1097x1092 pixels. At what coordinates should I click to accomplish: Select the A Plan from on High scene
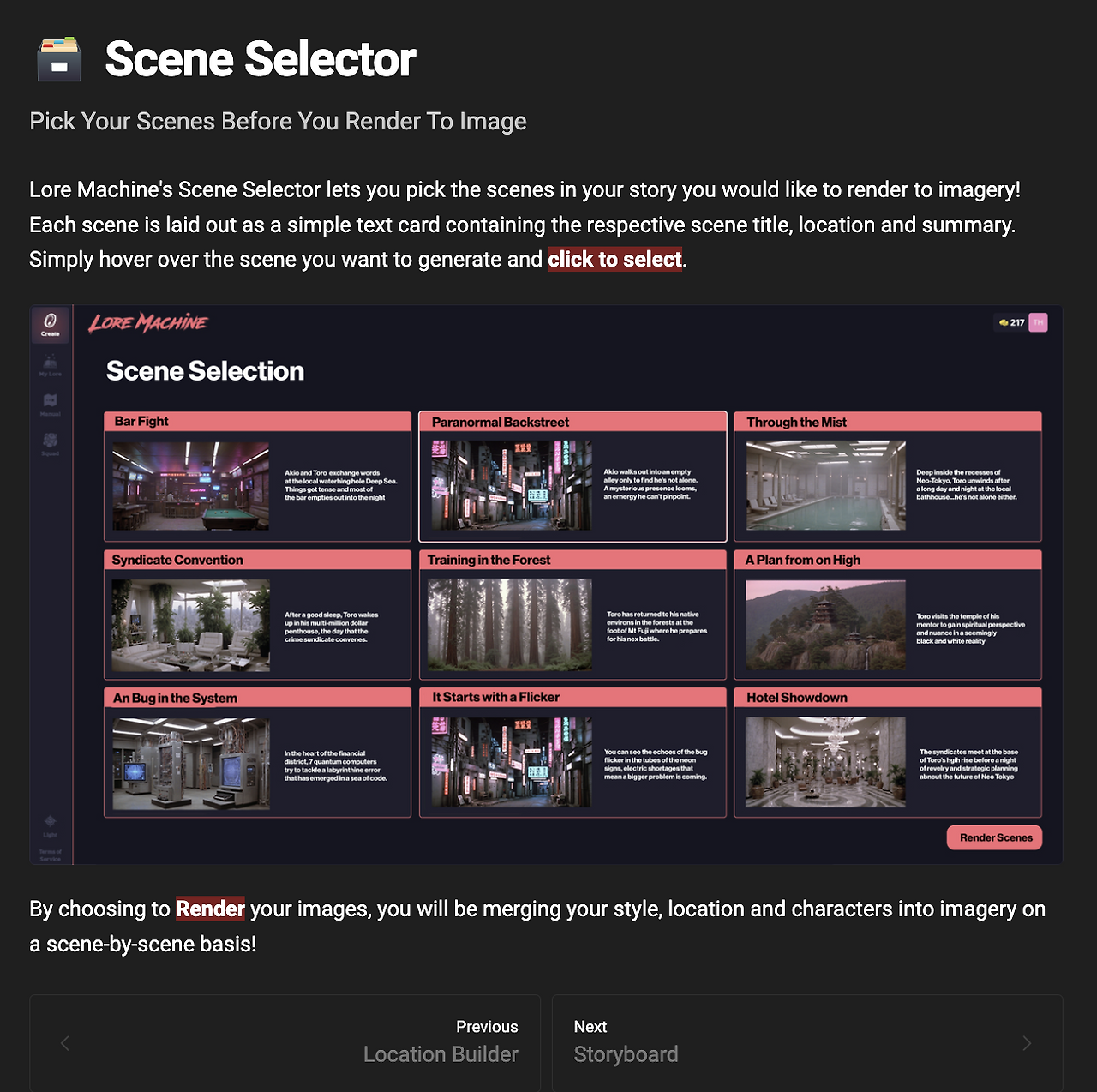(888, 615)
